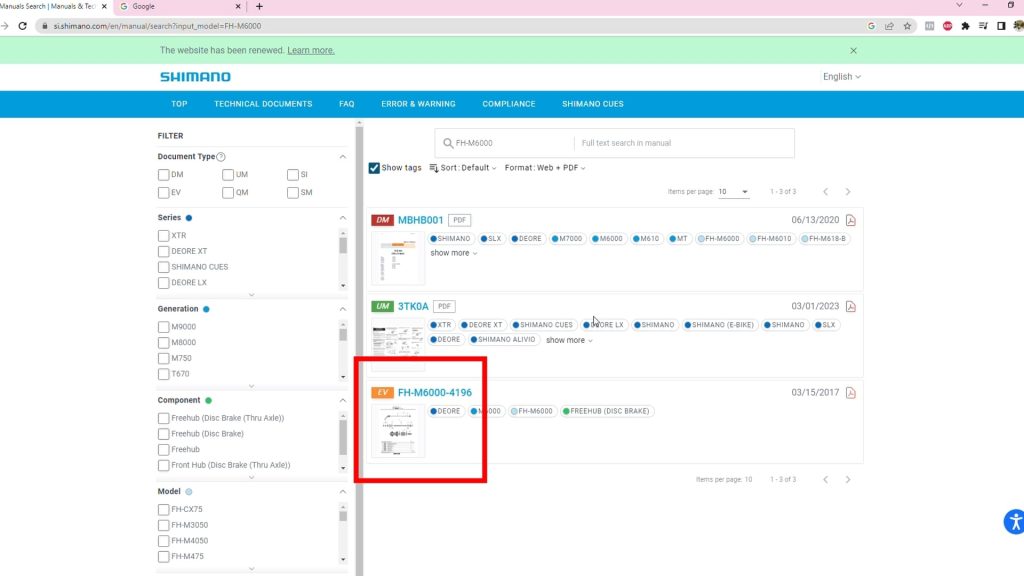This screenshot has height=576, width=1024.
Task: Check the SI document type filter
Action: pyautogui.click(x=293, y=175)
